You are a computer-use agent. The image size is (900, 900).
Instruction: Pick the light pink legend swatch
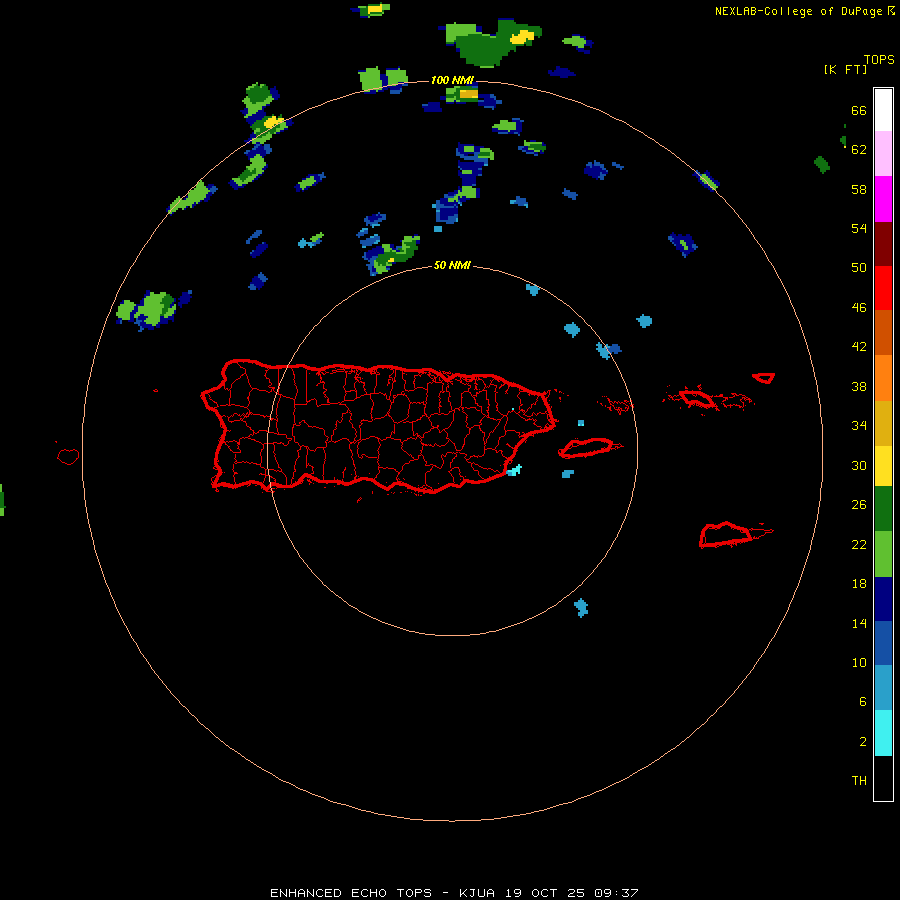883,154
